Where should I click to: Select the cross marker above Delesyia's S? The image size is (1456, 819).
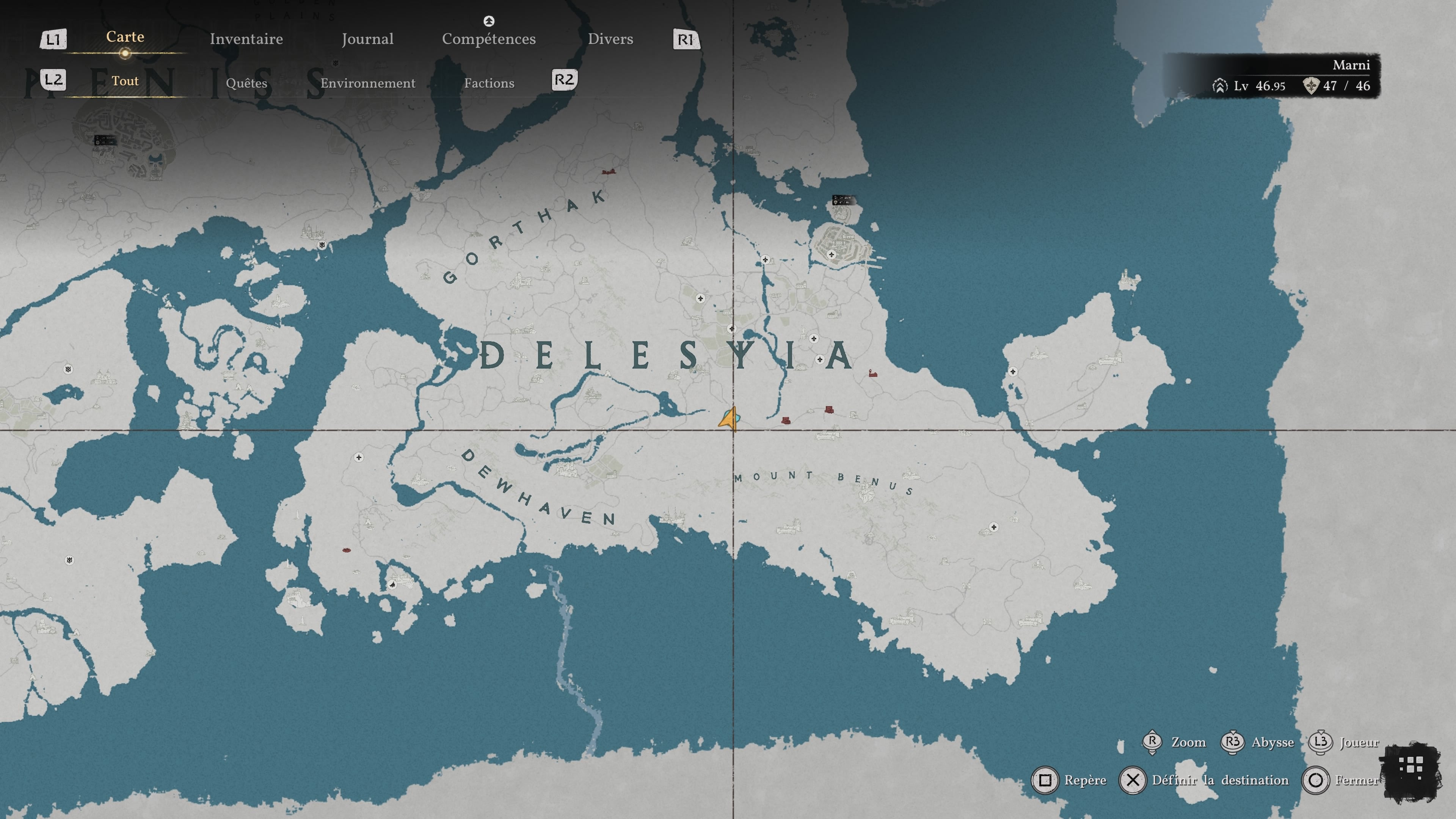coord(700,298)
